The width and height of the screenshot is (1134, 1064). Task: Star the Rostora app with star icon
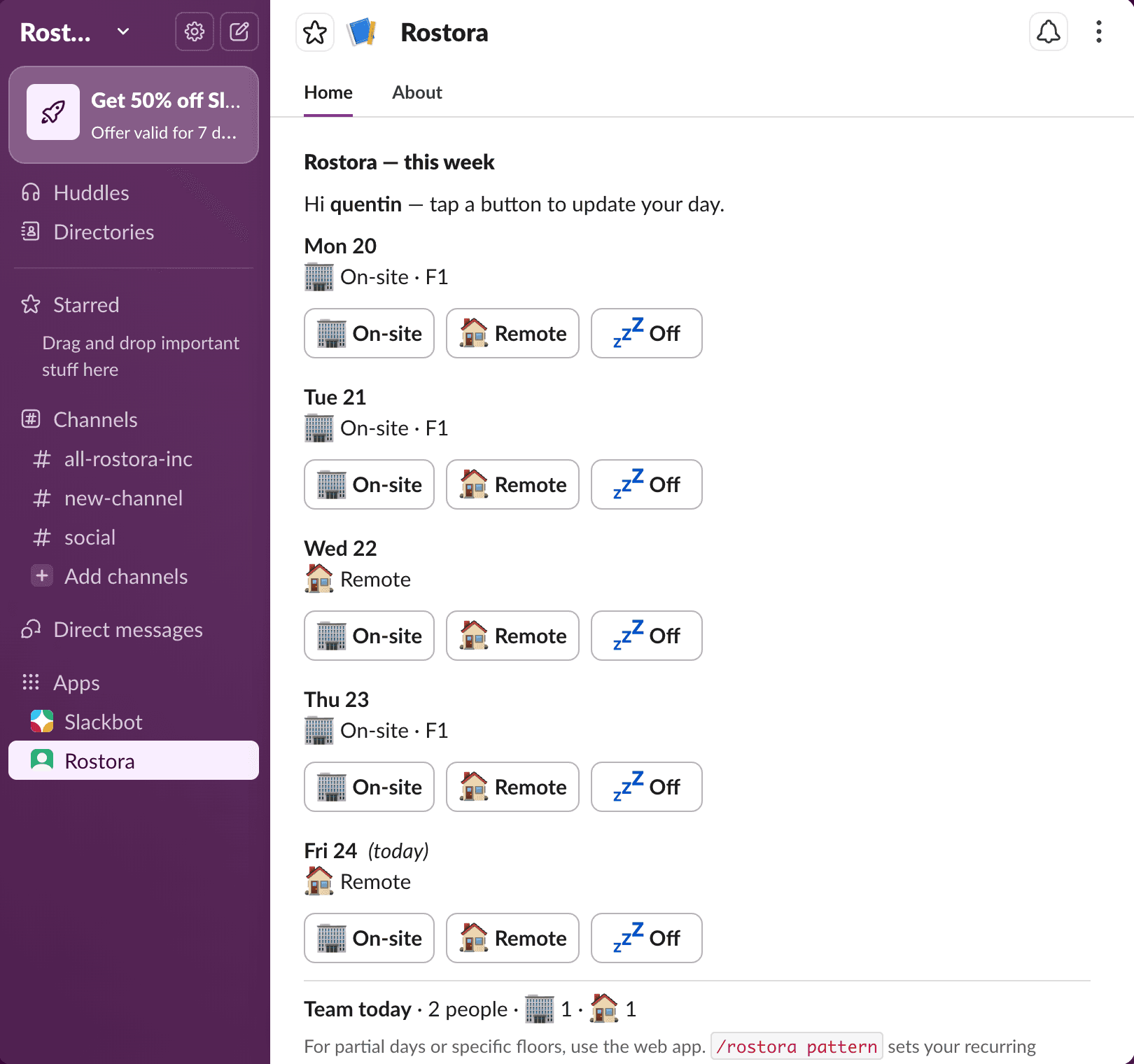[315, 32]
